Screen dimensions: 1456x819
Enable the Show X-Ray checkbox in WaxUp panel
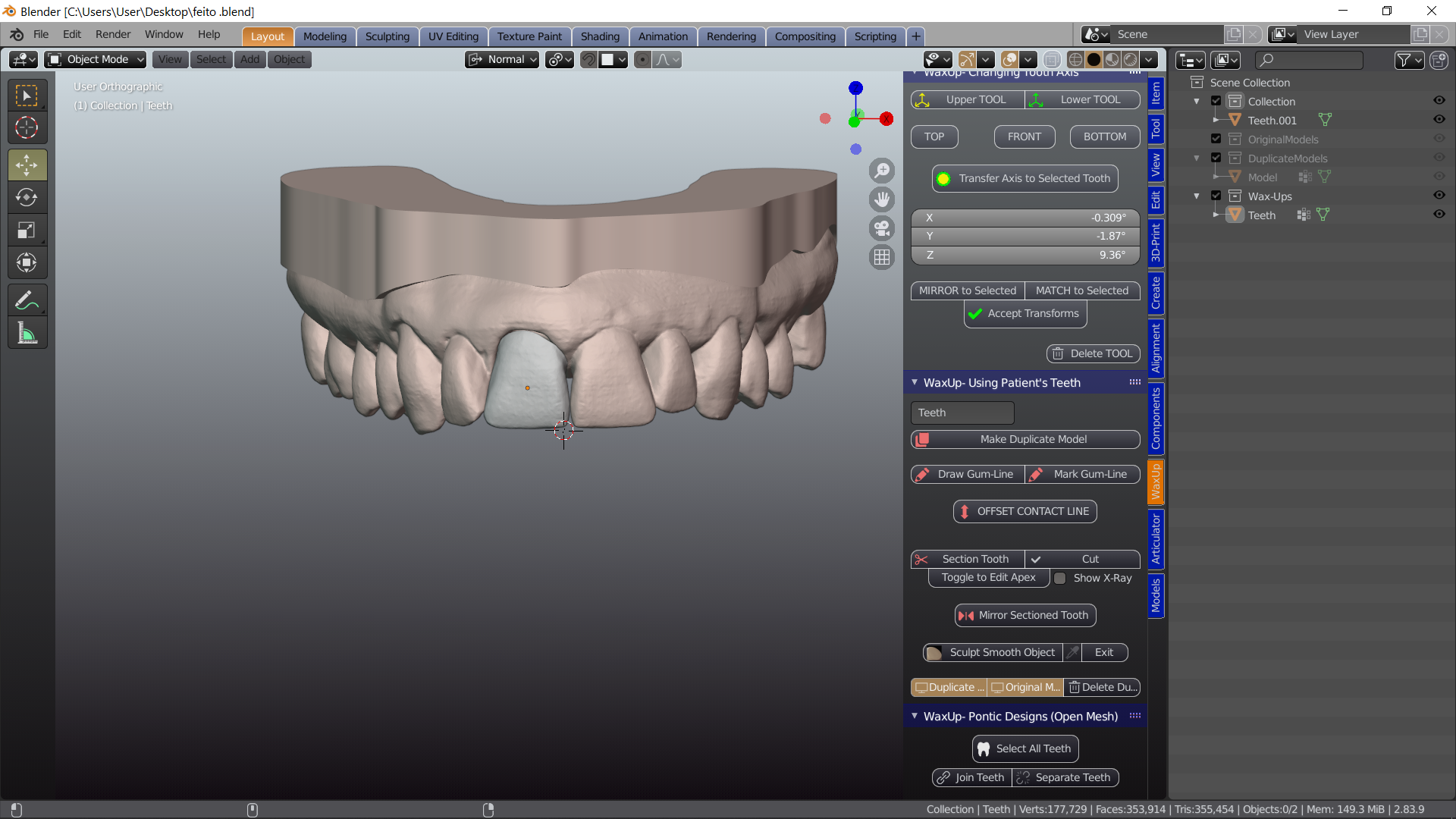1061,578
